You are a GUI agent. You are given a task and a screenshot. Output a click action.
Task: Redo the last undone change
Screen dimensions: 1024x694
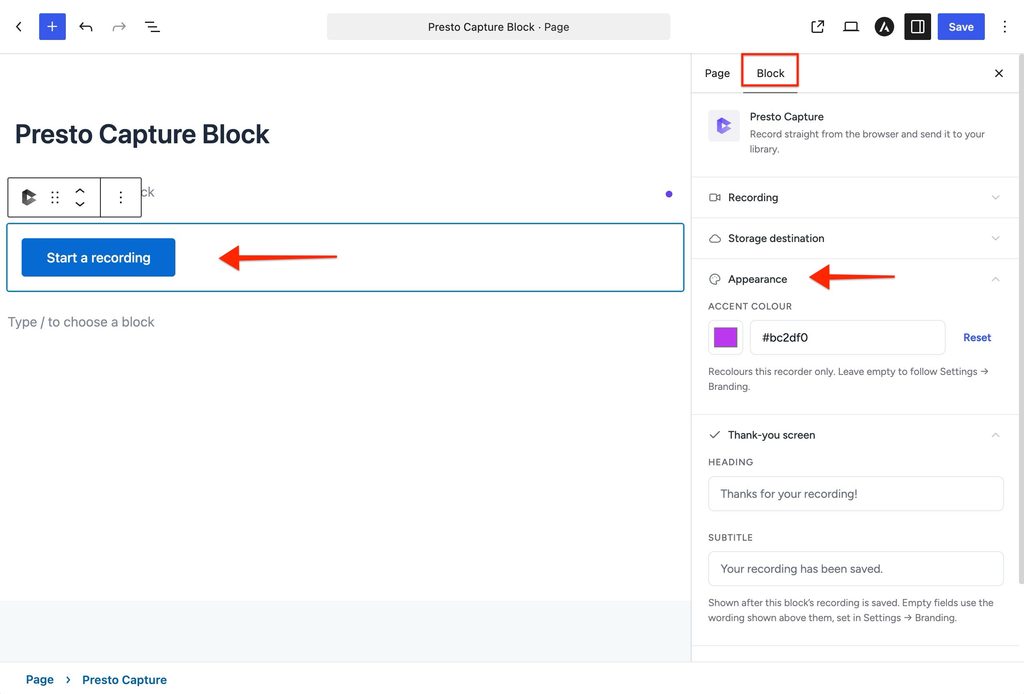tap(119, 27)
